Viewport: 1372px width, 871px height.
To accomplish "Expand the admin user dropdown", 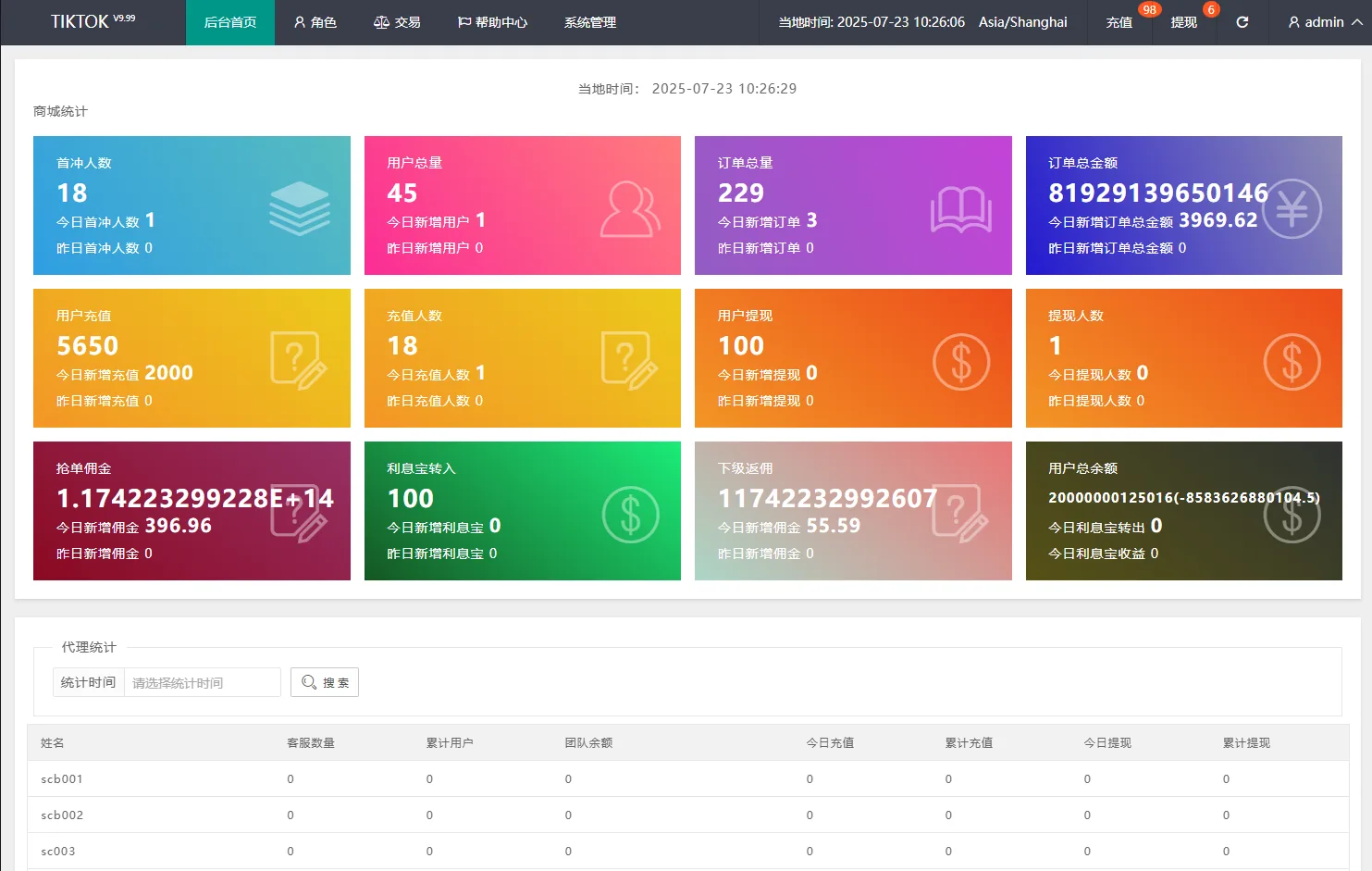I will [1324, 22].
